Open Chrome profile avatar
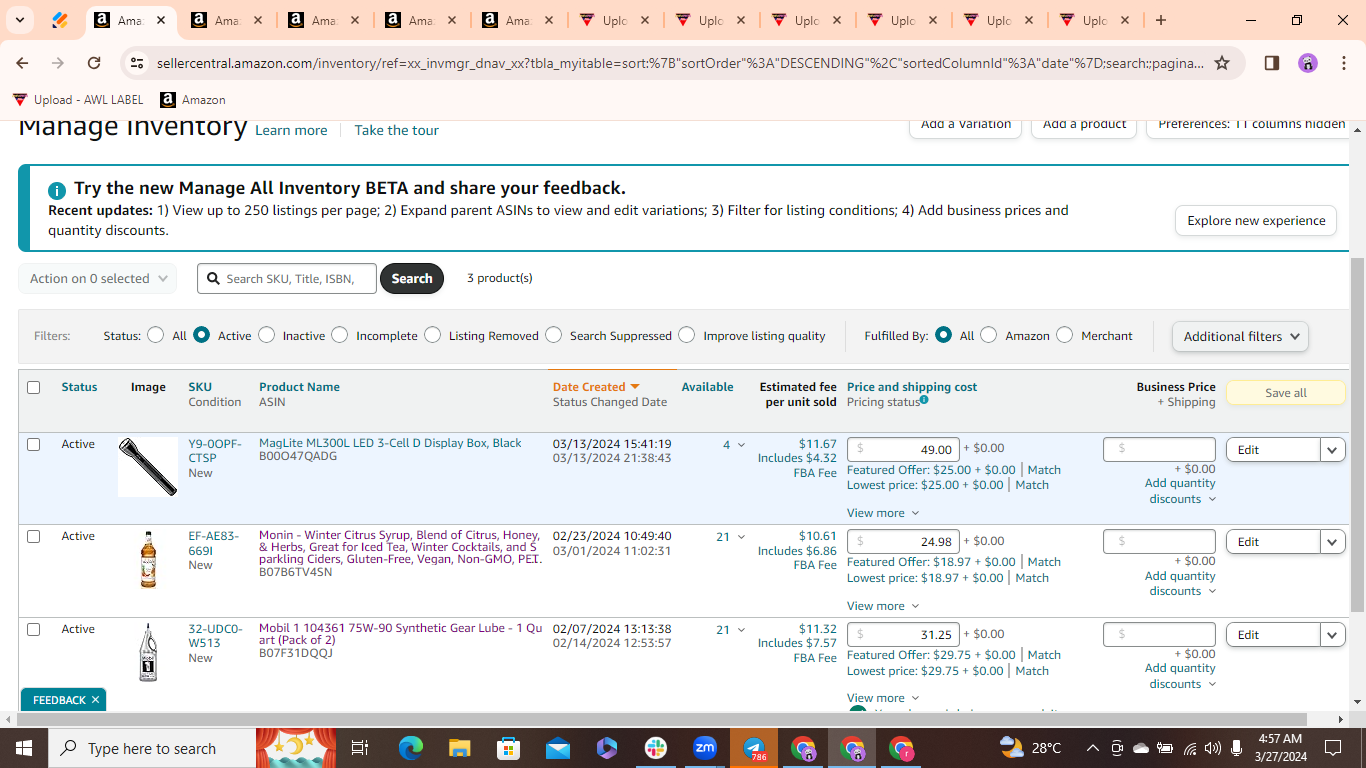The height and width of the screenshot is (768, 1366). [x=1308, y=63]
